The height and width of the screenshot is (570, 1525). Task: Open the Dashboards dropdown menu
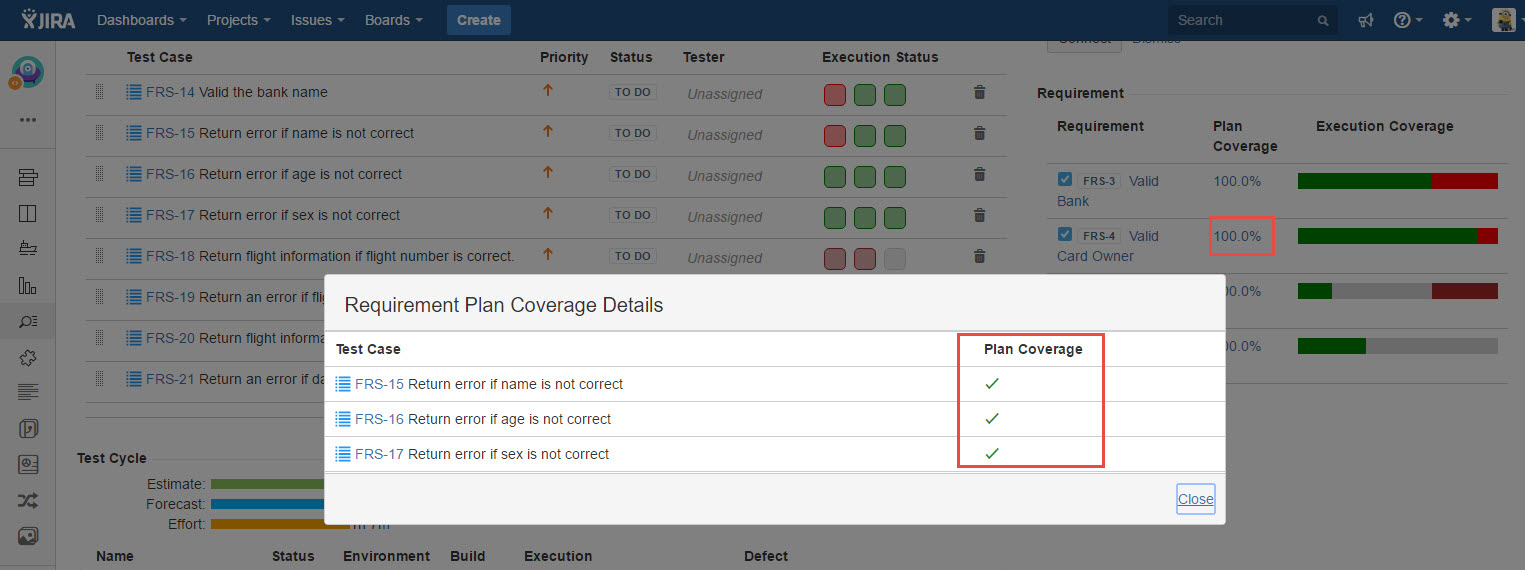(141, 20)
